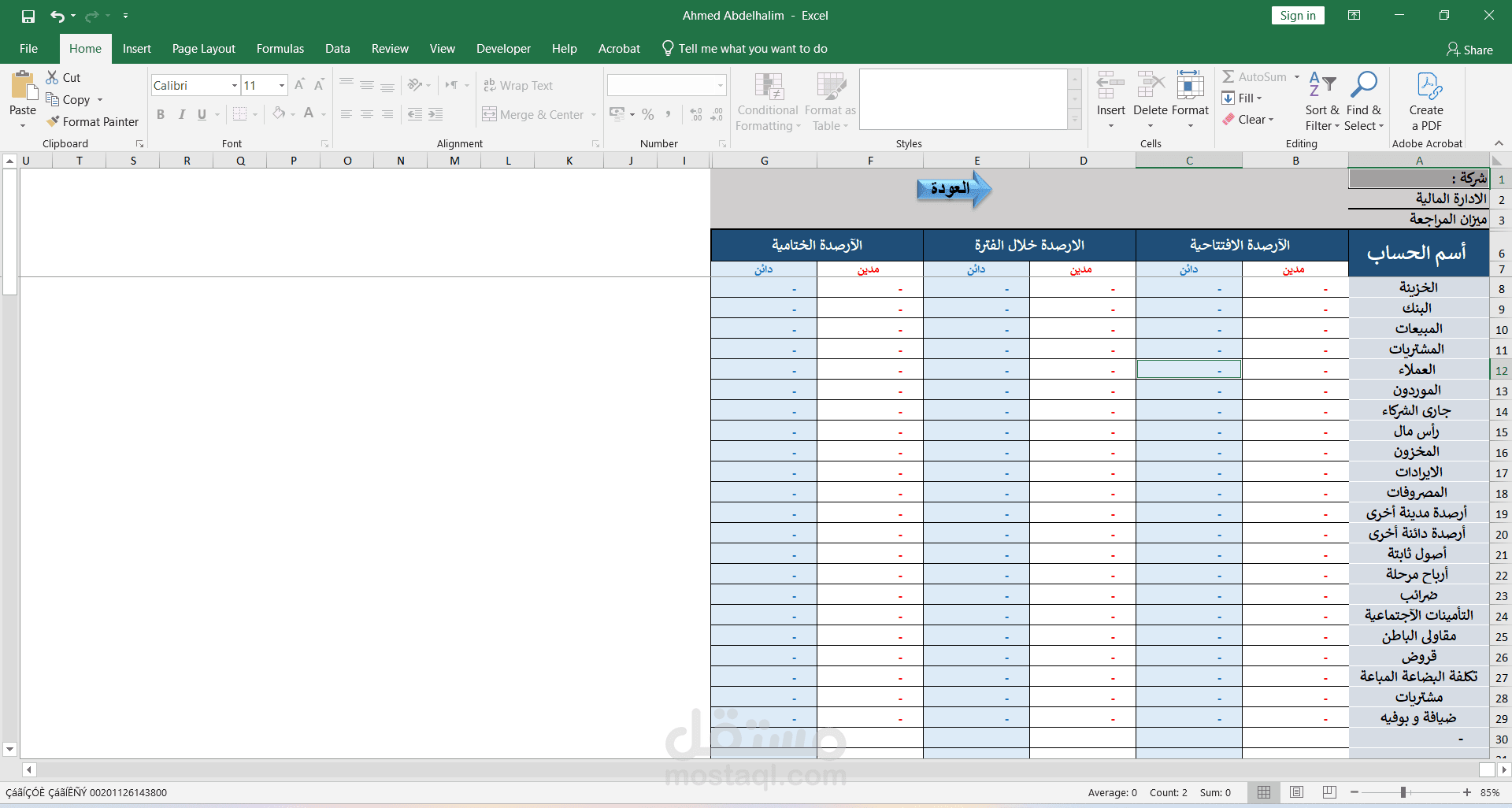Open Format as Table gallery
This screenshot has height=808, width=1512.
830,102
